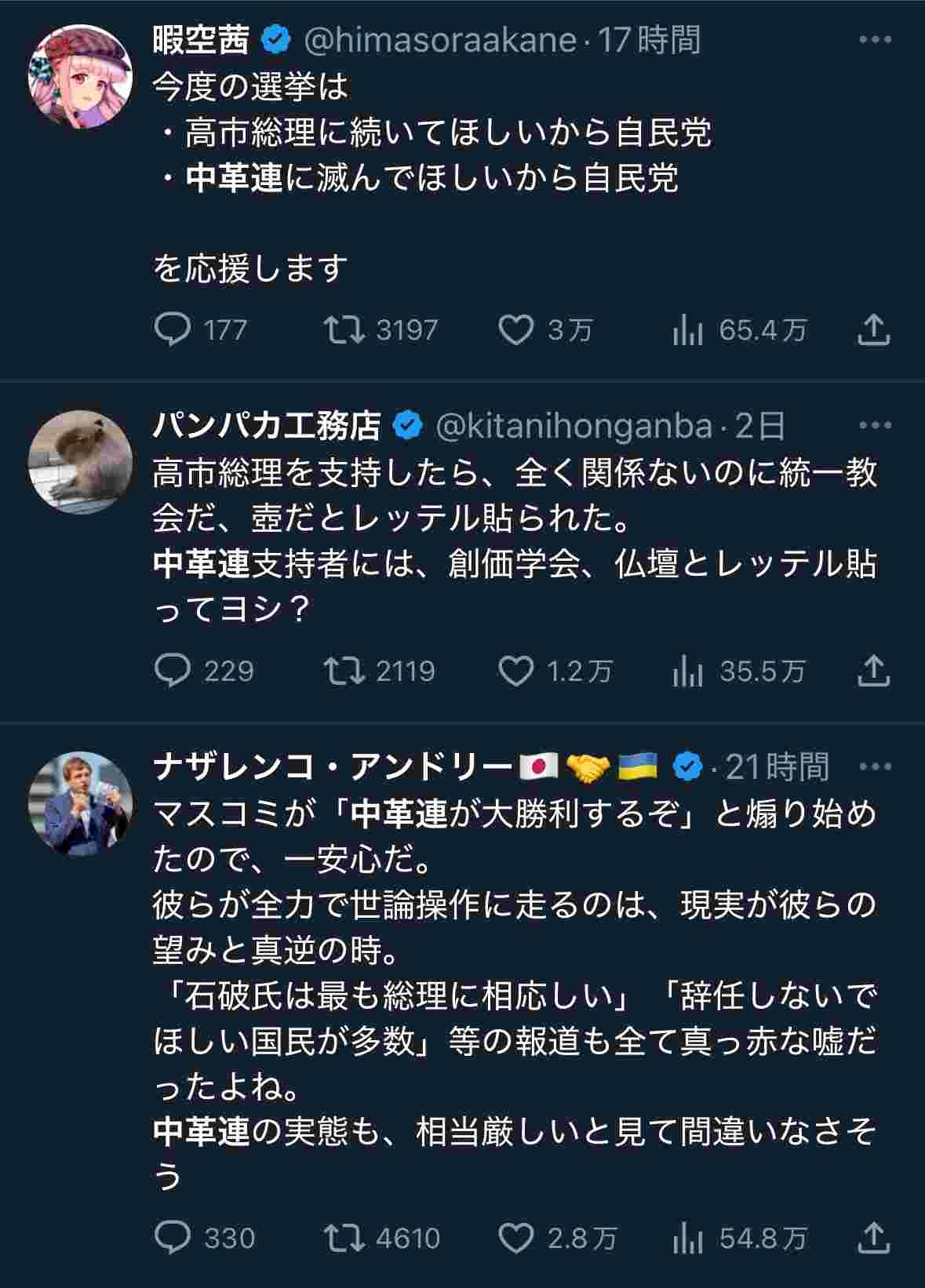The image size is (925, 1288).
Task: Retweet ナザレンコ's post with 4610 retweets
Action: [345, 1238]
